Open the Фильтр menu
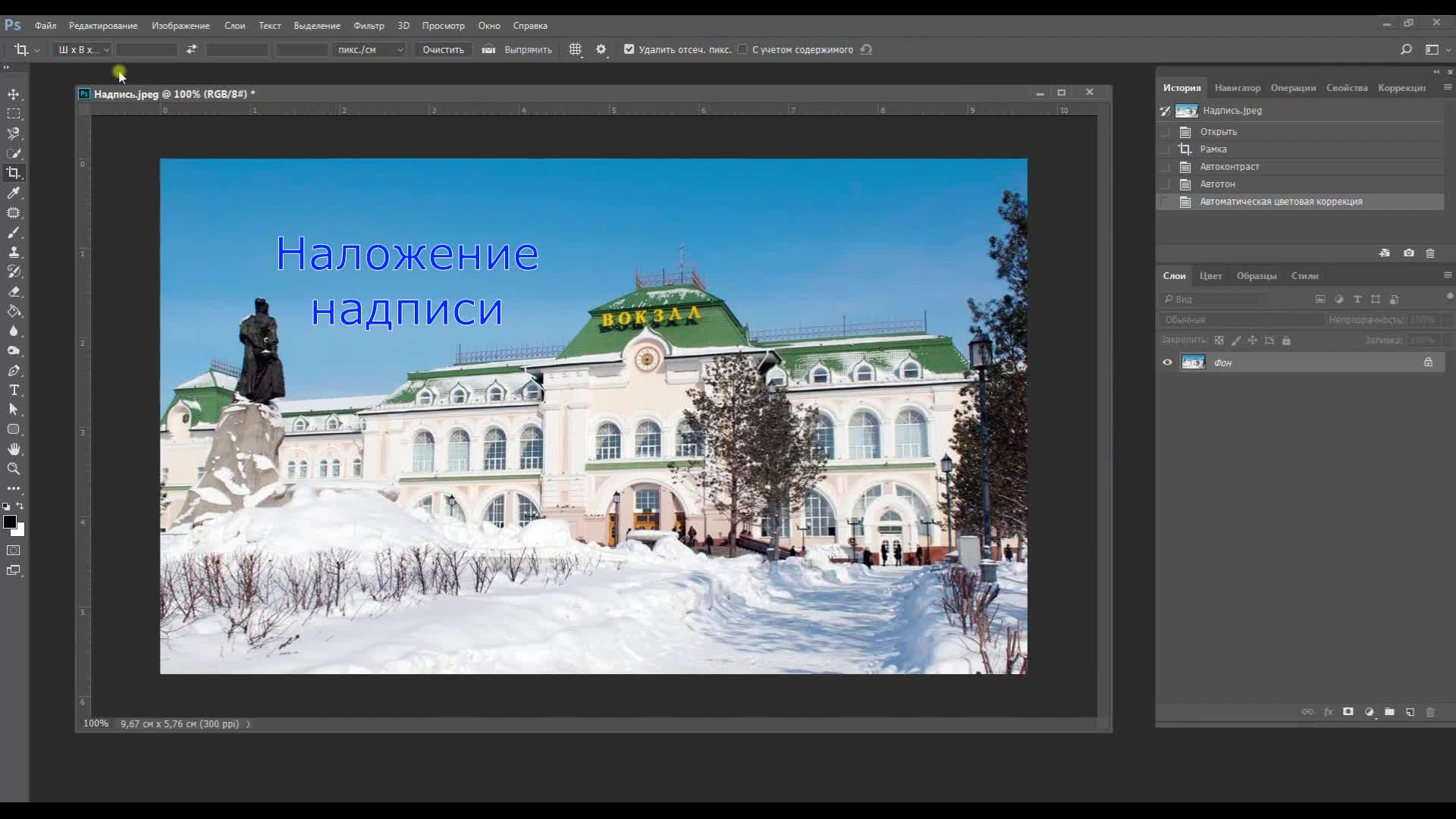Image resolution: width=1456 pixels, height=819 pixels. [369, 25]
